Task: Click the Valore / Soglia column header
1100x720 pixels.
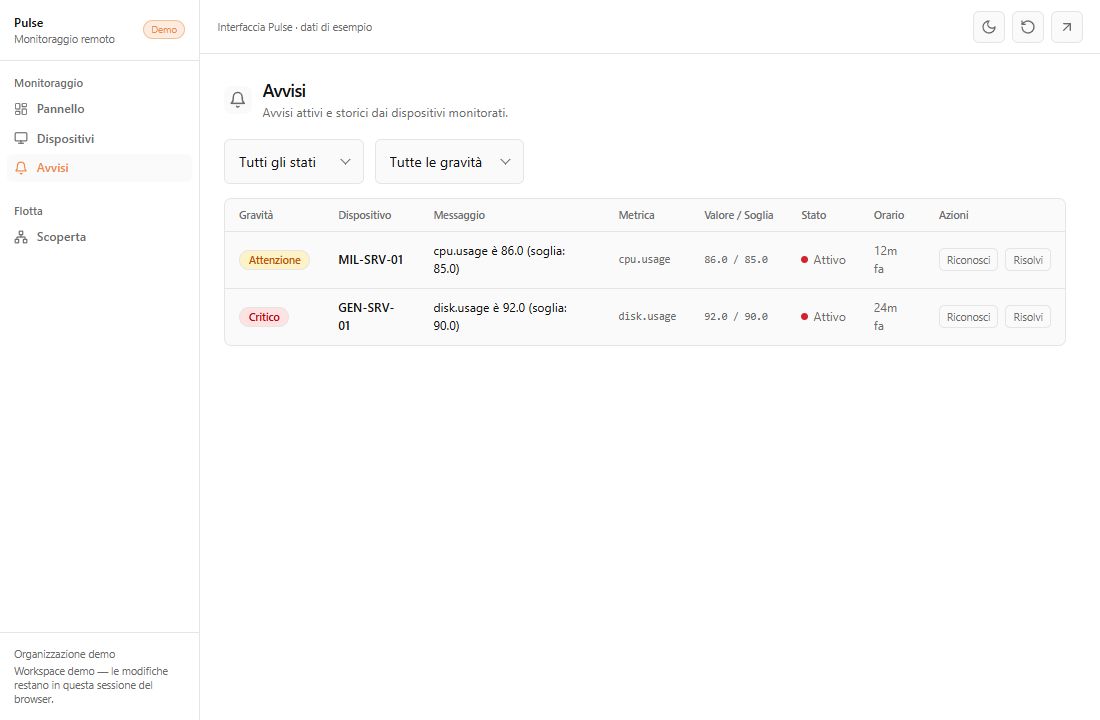Action: [739, 215]
